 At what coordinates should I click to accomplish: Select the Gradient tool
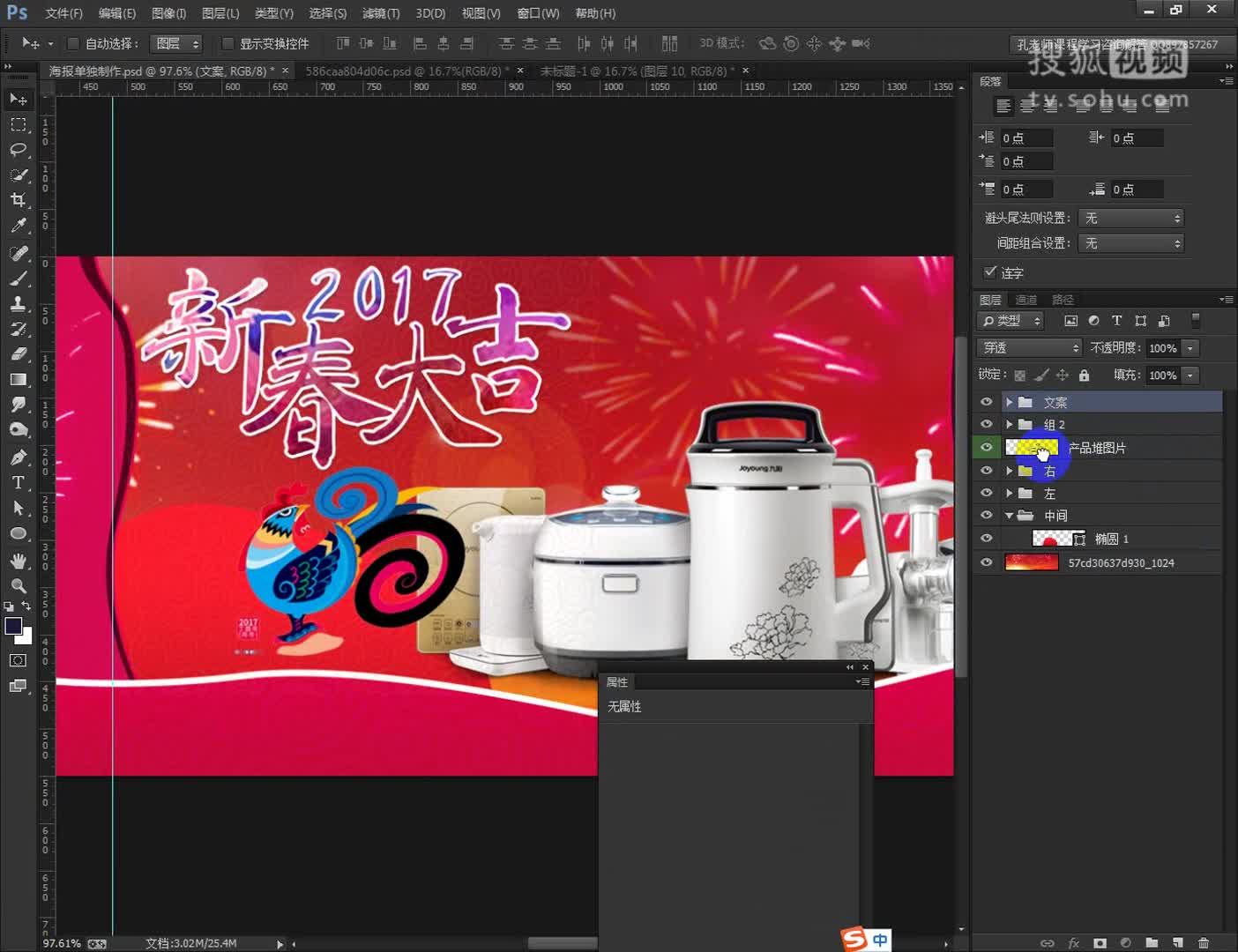tap(19, 380)
